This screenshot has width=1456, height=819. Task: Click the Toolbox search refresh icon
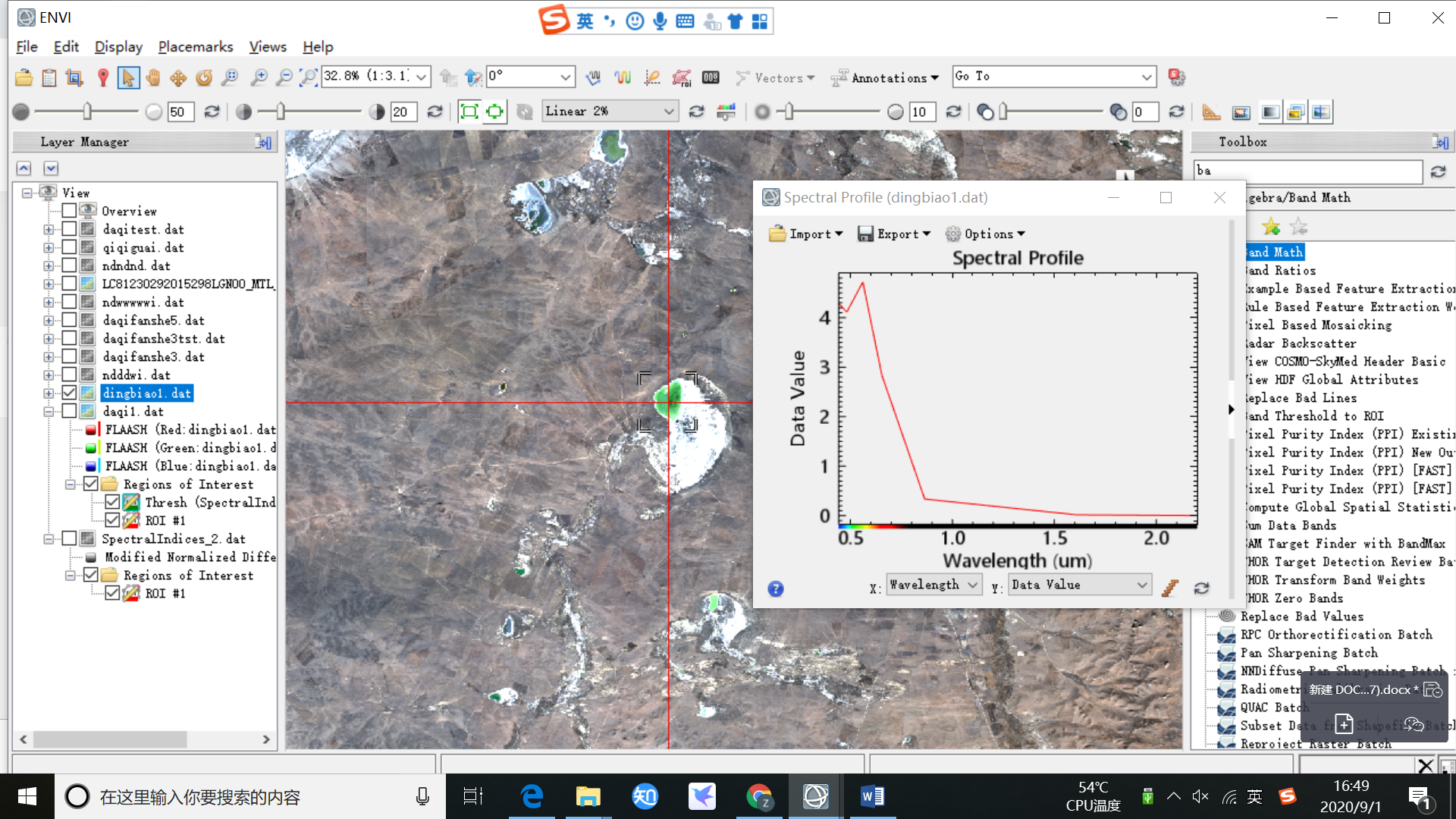point(1438,172)
